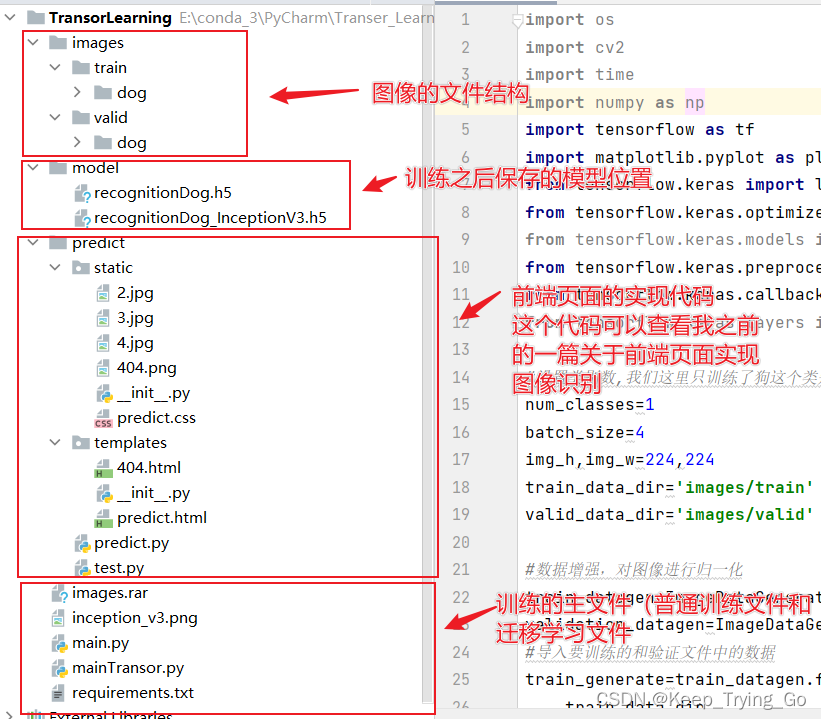Select the images folder icon
This screenshot has width=821, height=719.
coord(58,42)
